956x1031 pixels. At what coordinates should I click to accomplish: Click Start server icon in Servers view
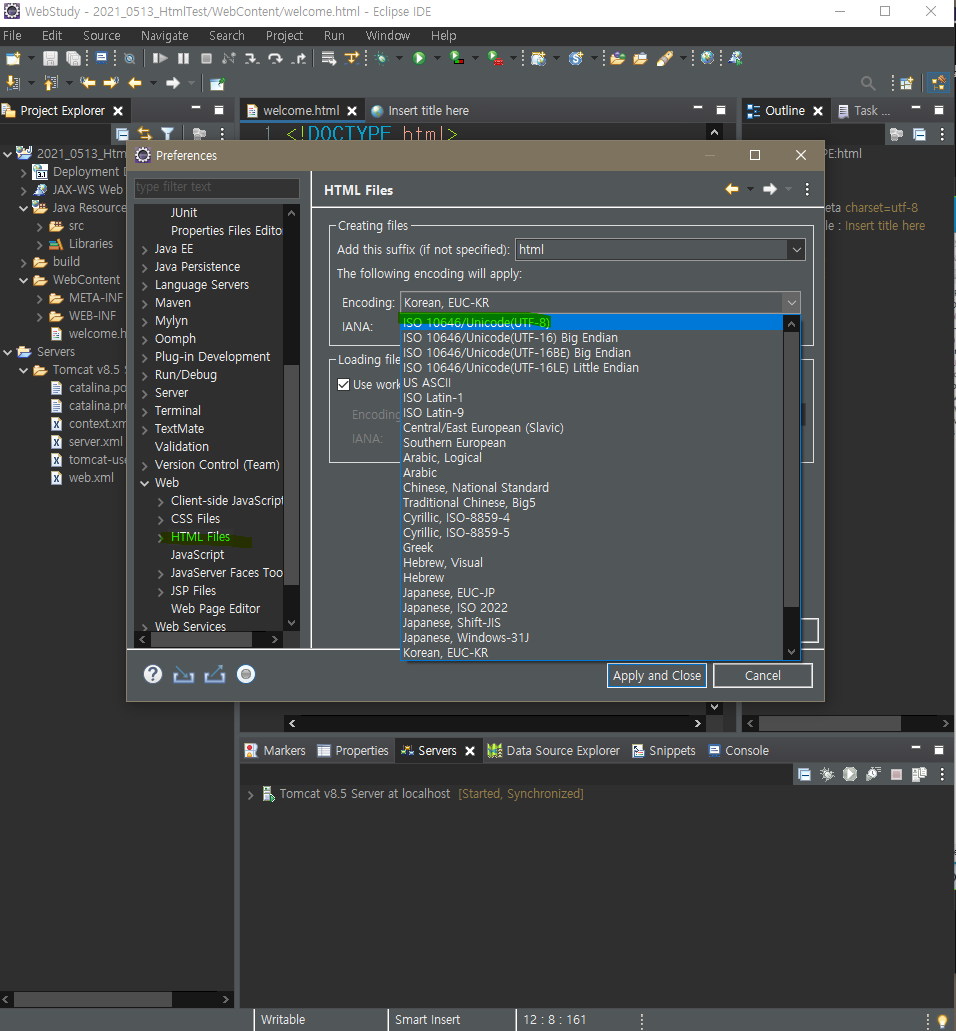click(x=850, y=774)
